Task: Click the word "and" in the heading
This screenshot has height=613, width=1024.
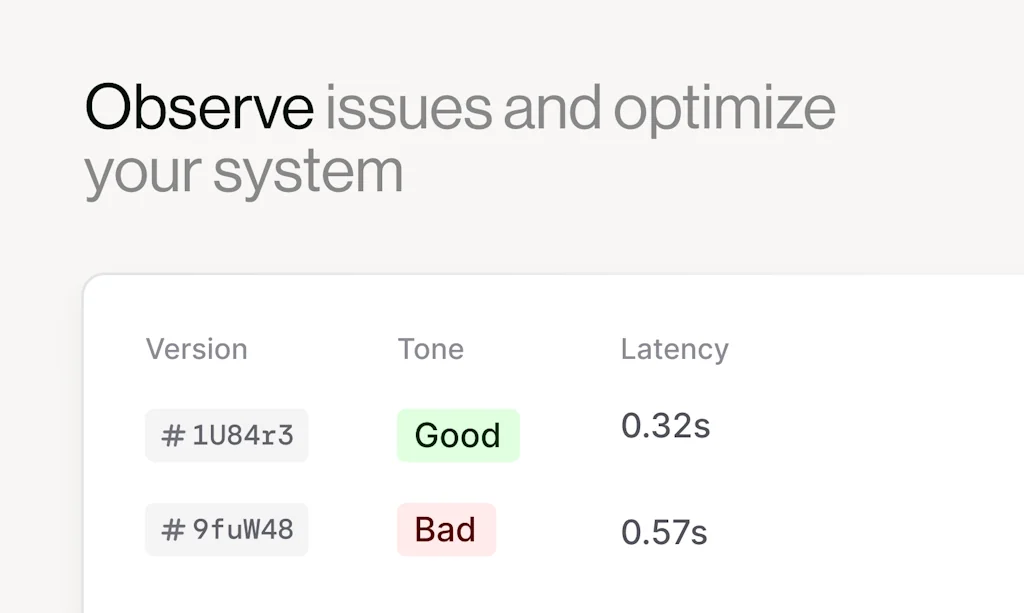Action: coord(552,108)
